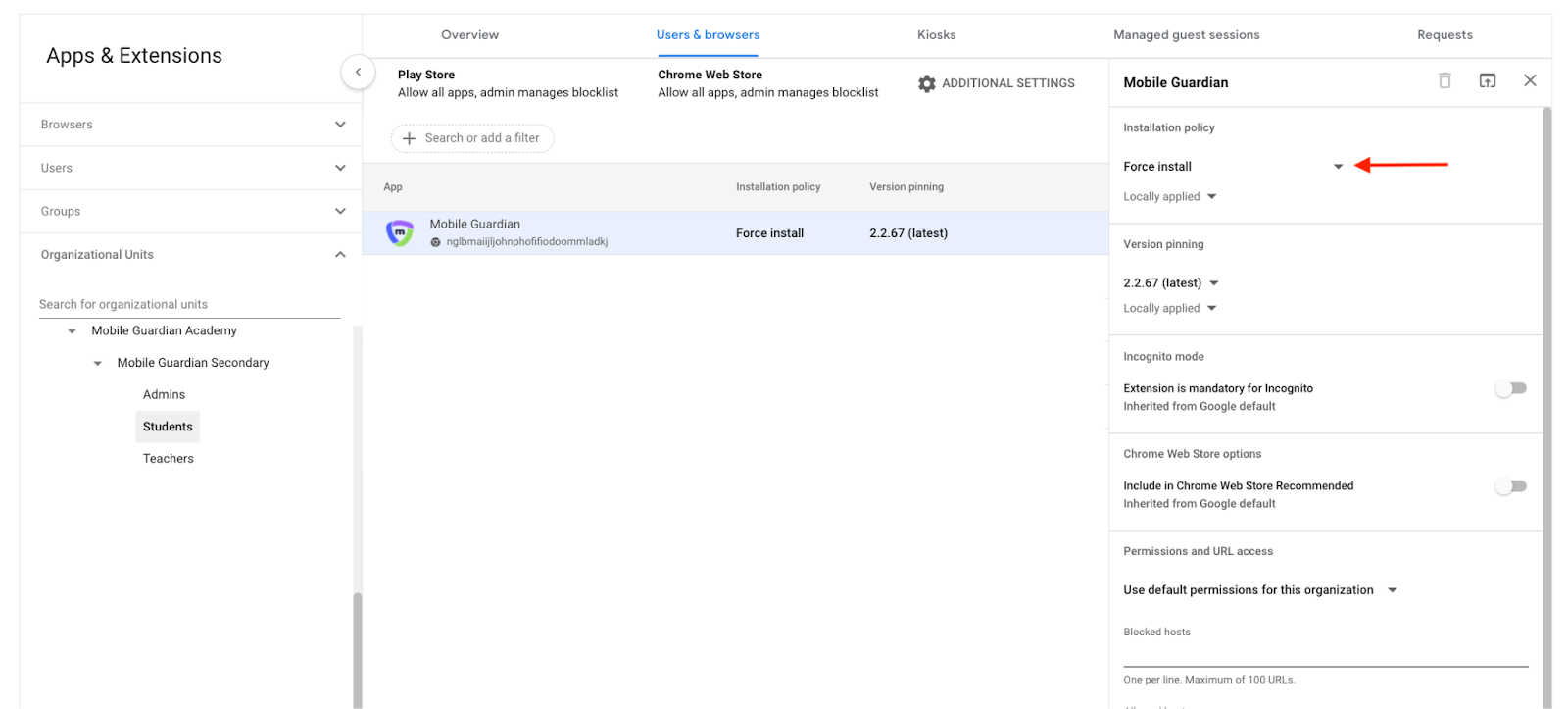This screenshot has width=1568, height=709.
Task: Switch to the Kiosks tab
Action: coord(936,35)
